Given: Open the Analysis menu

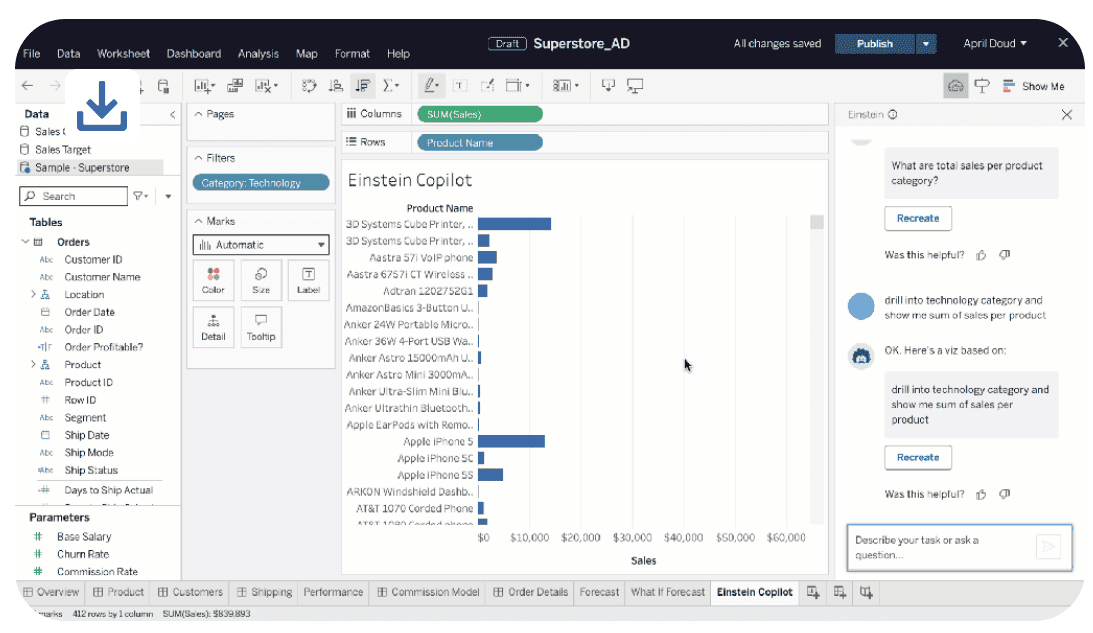Looking at the screenshot, I should 258,54.
